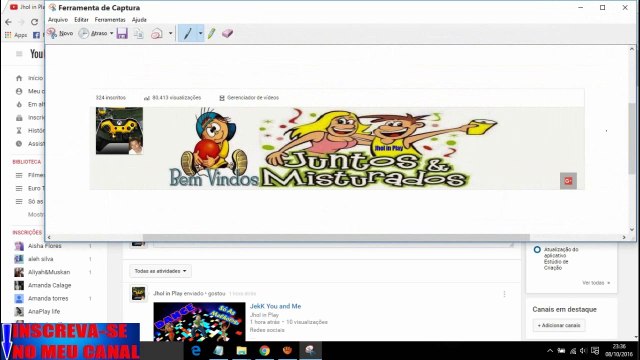
Task: Expand the Atraso dropdown arrow
Action: (111, 33)
